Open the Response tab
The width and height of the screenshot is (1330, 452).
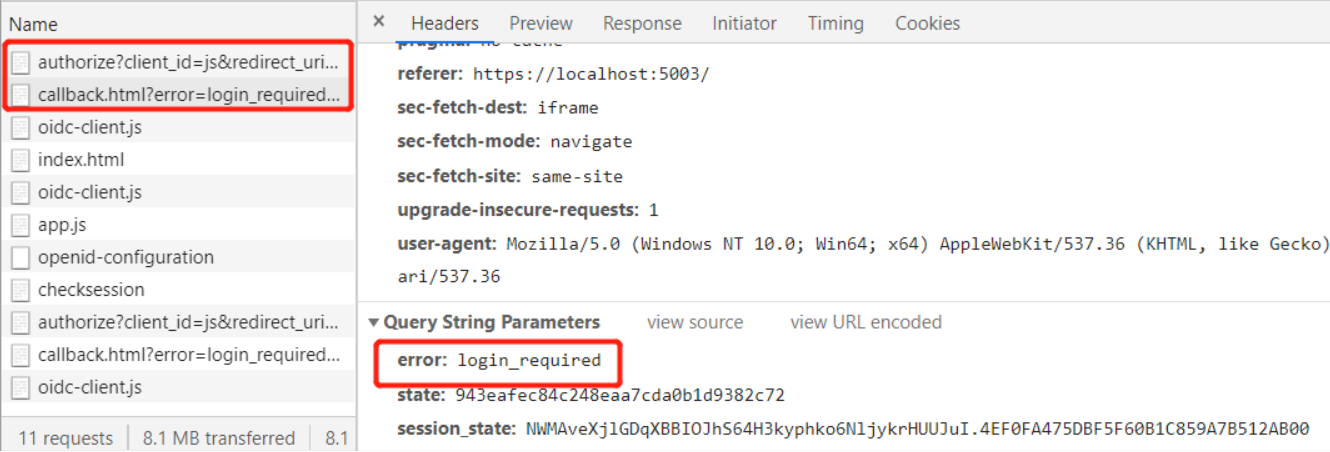click(x=642, y=23)
